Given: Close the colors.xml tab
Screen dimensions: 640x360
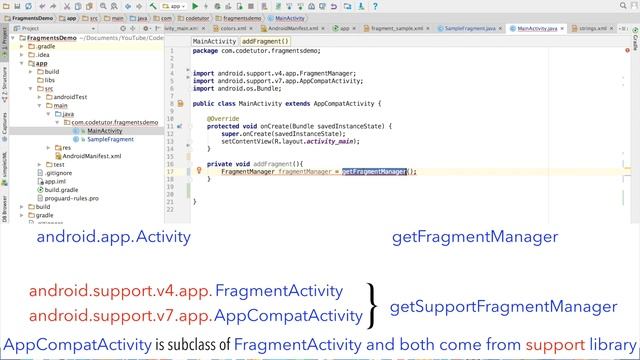Looking at the screenshot, I should point(251,29).
